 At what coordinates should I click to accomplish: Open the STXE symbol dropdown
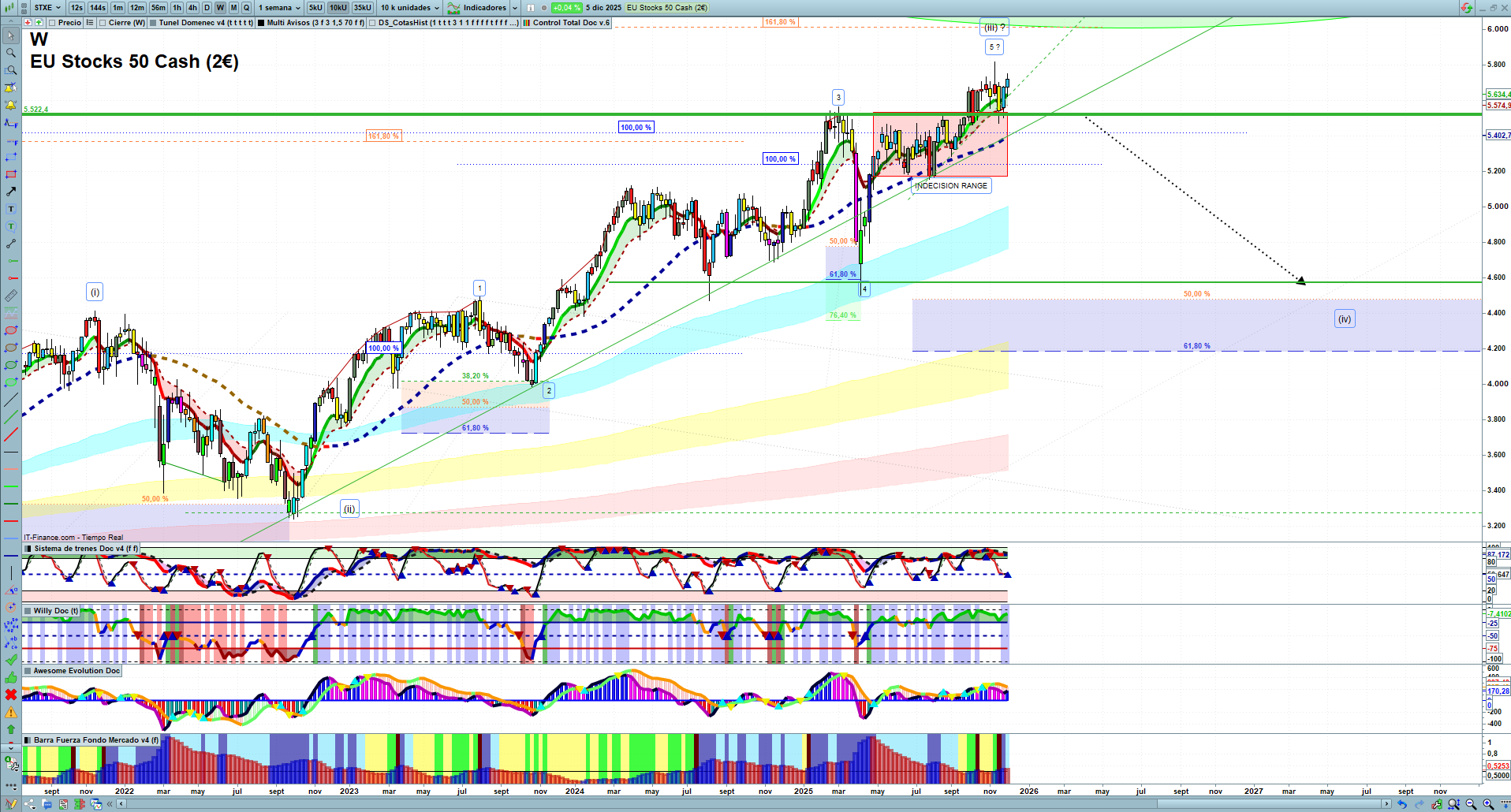[x=47, y=8]
